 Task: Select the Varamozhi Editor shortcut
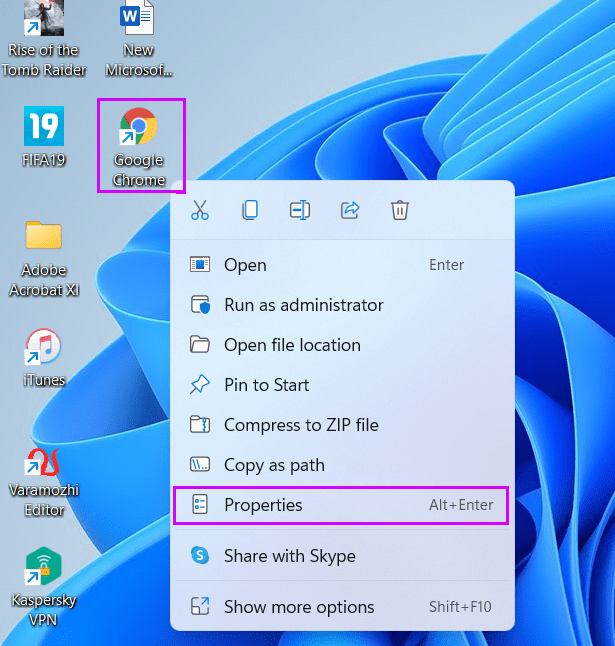click(x=44, y=483)
